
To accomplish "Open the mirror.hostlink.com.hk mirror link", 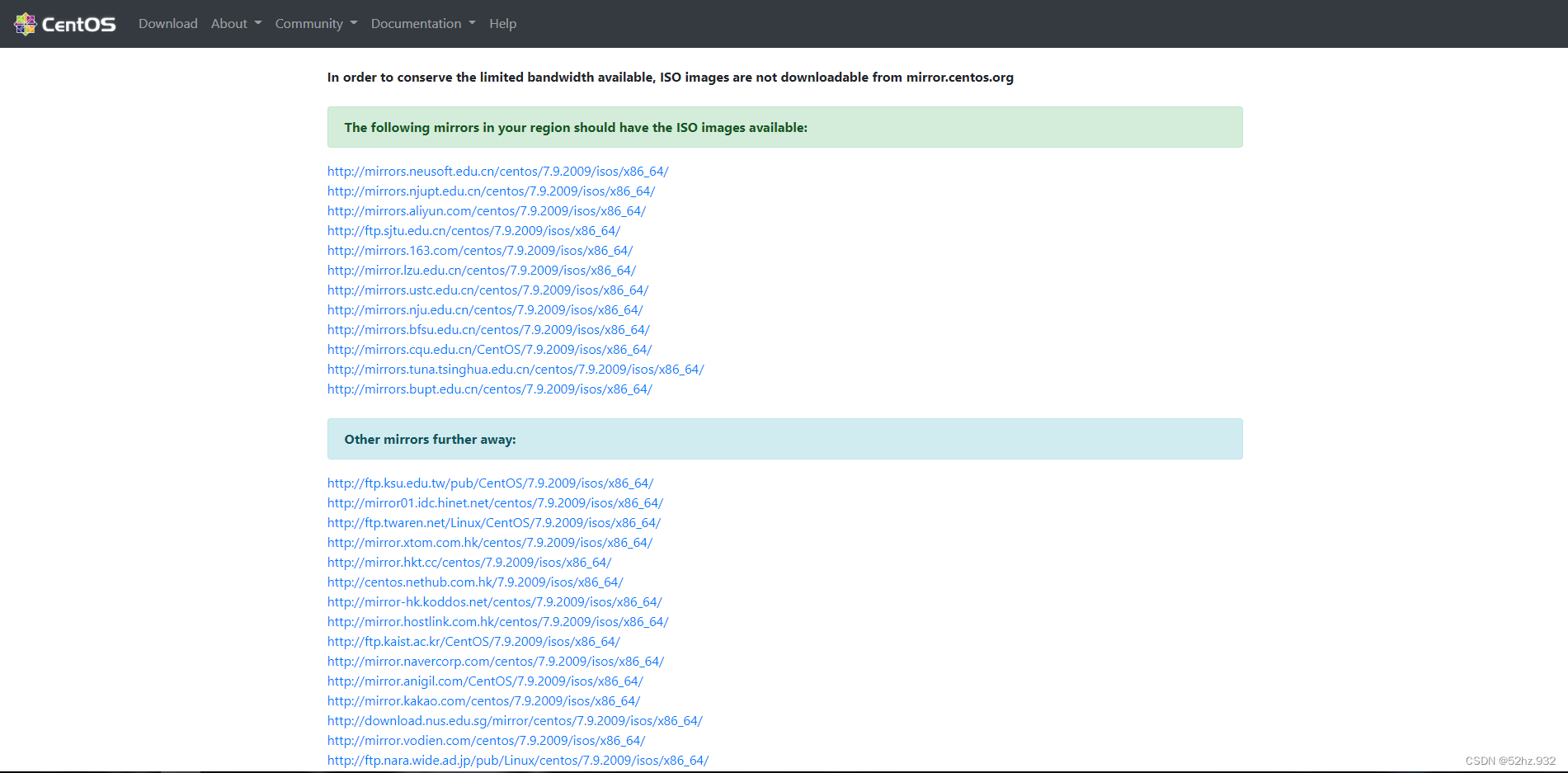I will [x=497, y=622].
